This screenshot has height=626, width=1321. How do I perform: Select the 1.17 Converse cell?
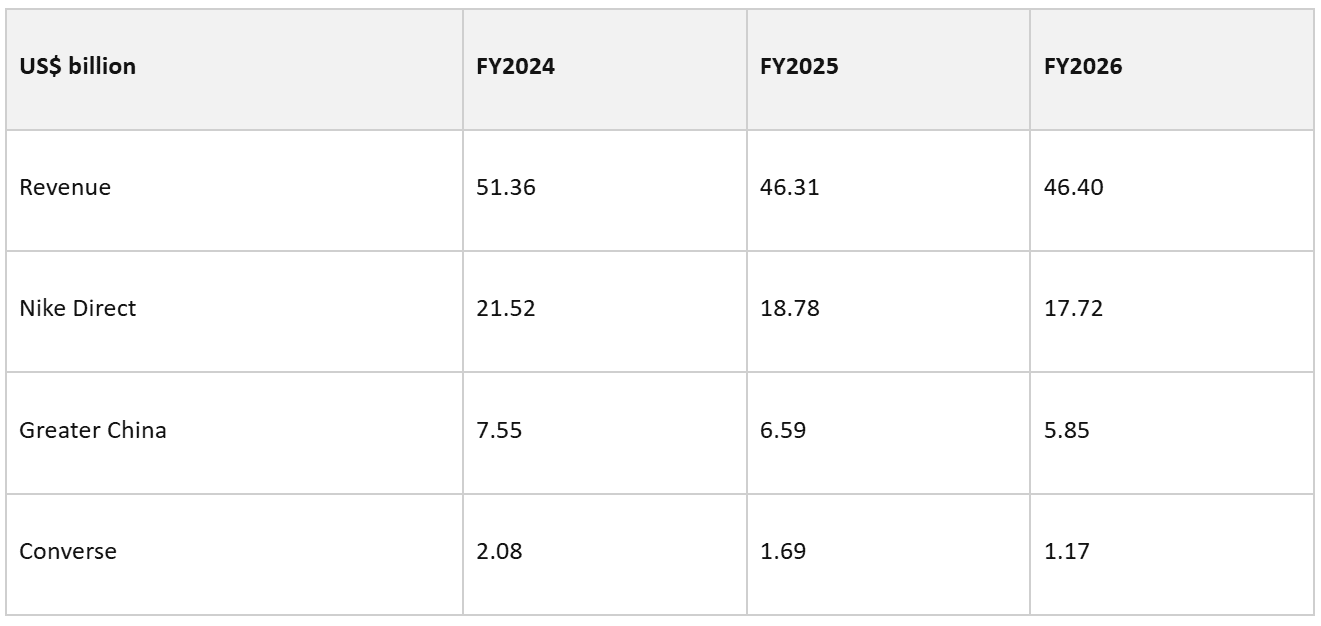pyautogui.click(x=1172, y=553)
